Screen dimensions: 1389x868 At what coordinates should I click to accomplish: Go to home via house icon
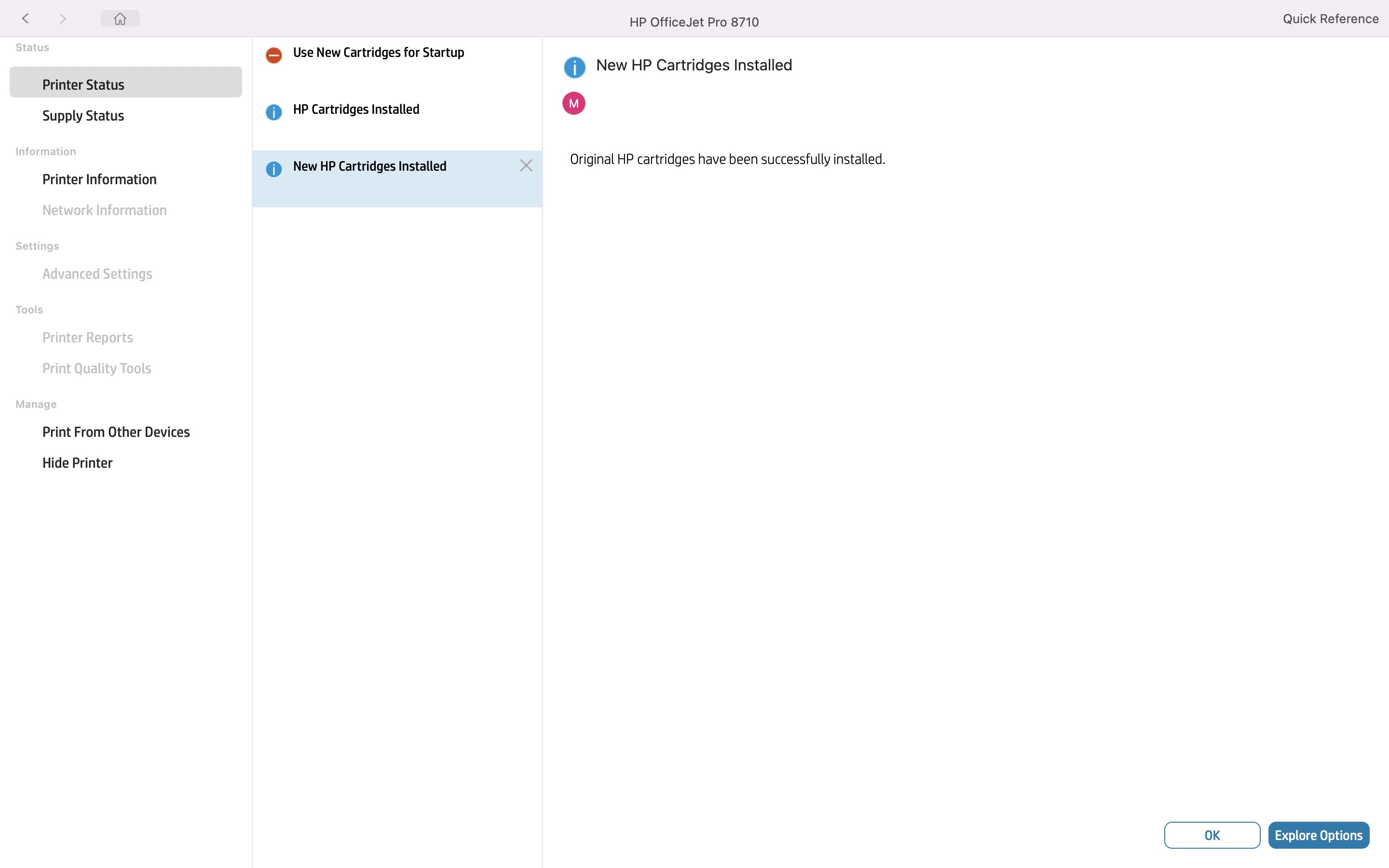pos(120,18)
